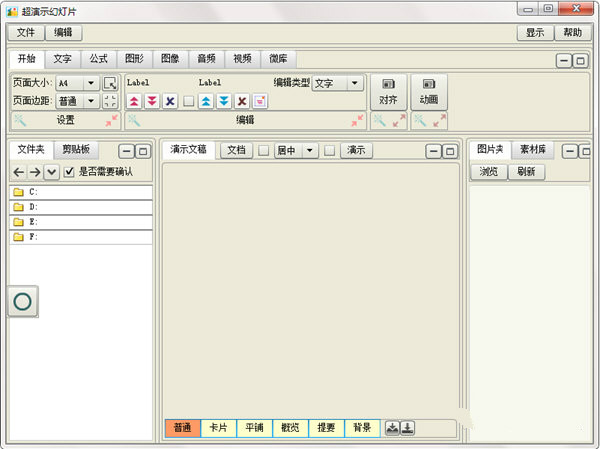Open the 剪贴板 tab
This screenshot has width=600, height=449.
click(x=75, y=149)
